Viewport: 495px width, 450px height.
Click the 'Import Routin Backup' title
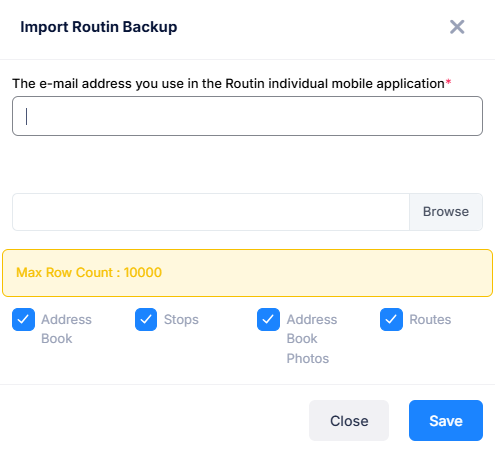click(99, 27)
